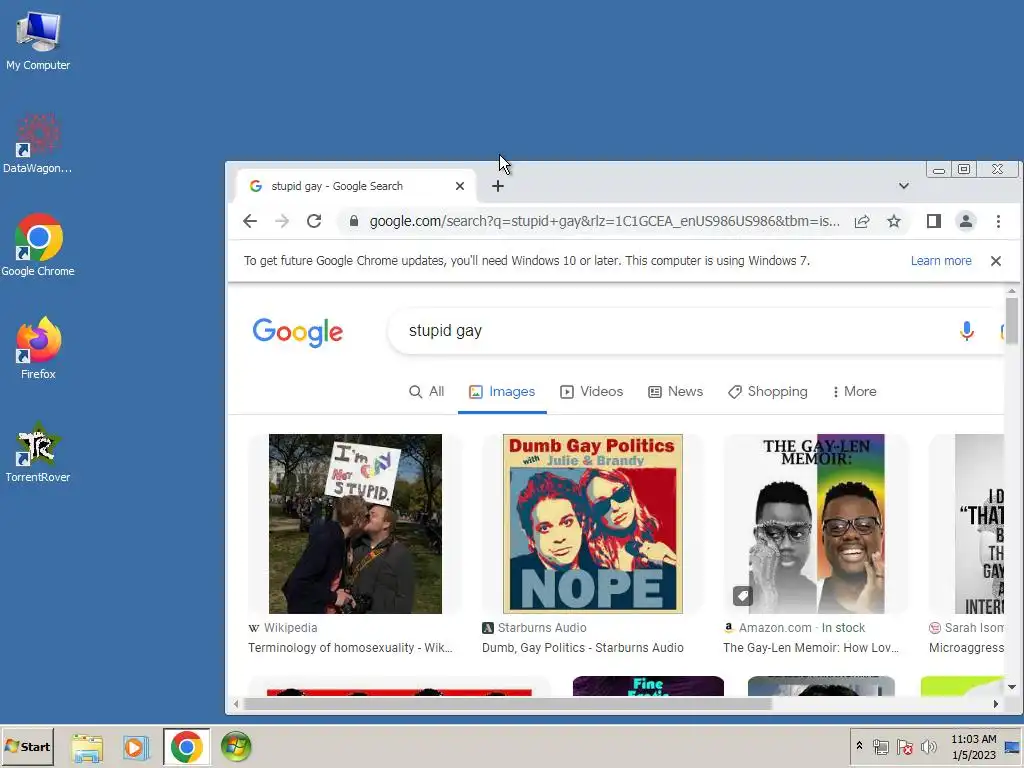Click the Chrome taskbar button
The width and height of the screenshot is (1024, 768).
coord(187,746)
